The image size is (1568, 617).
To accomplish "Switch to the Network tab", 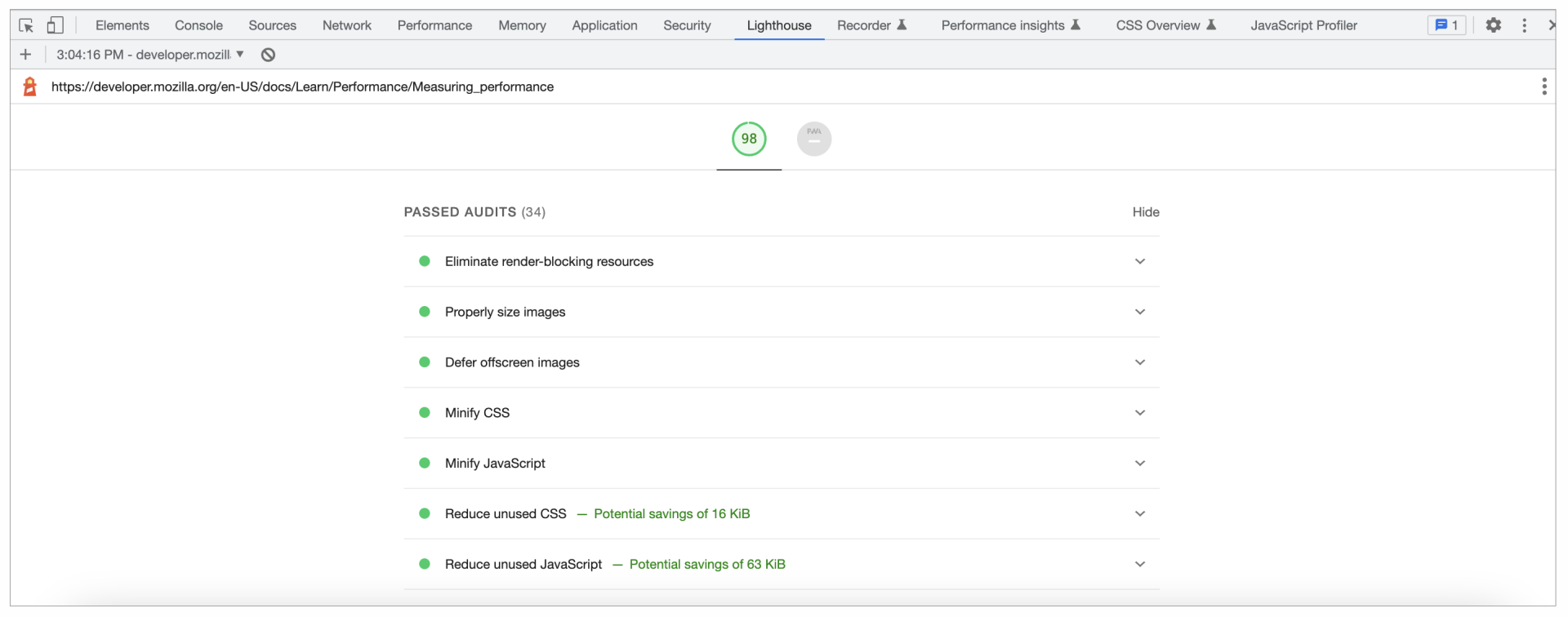I will pos(346,25).
